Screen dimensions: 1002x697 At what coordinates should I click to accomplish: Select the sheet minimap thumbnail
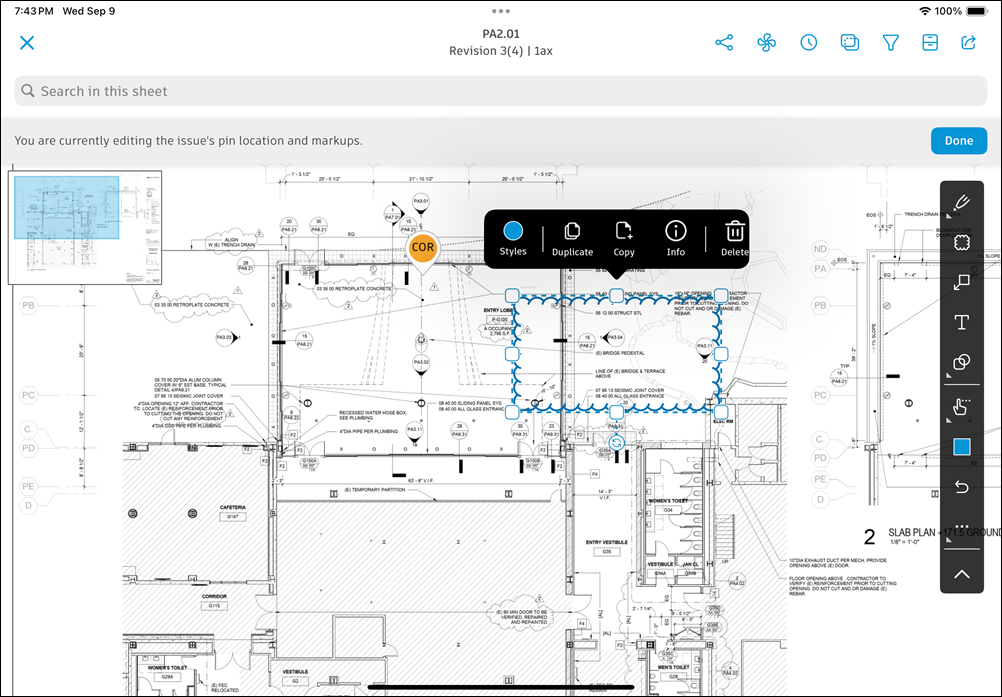[85, 227]
